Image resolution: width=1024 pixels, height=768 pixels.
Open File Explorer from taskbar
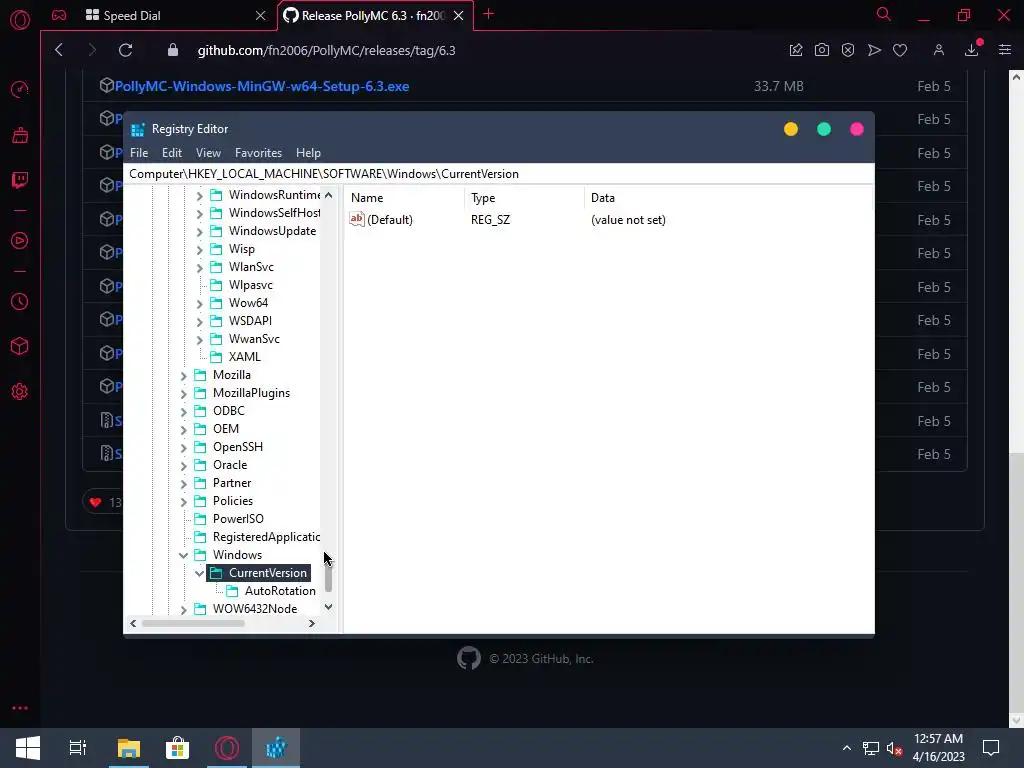coord(129,748)
